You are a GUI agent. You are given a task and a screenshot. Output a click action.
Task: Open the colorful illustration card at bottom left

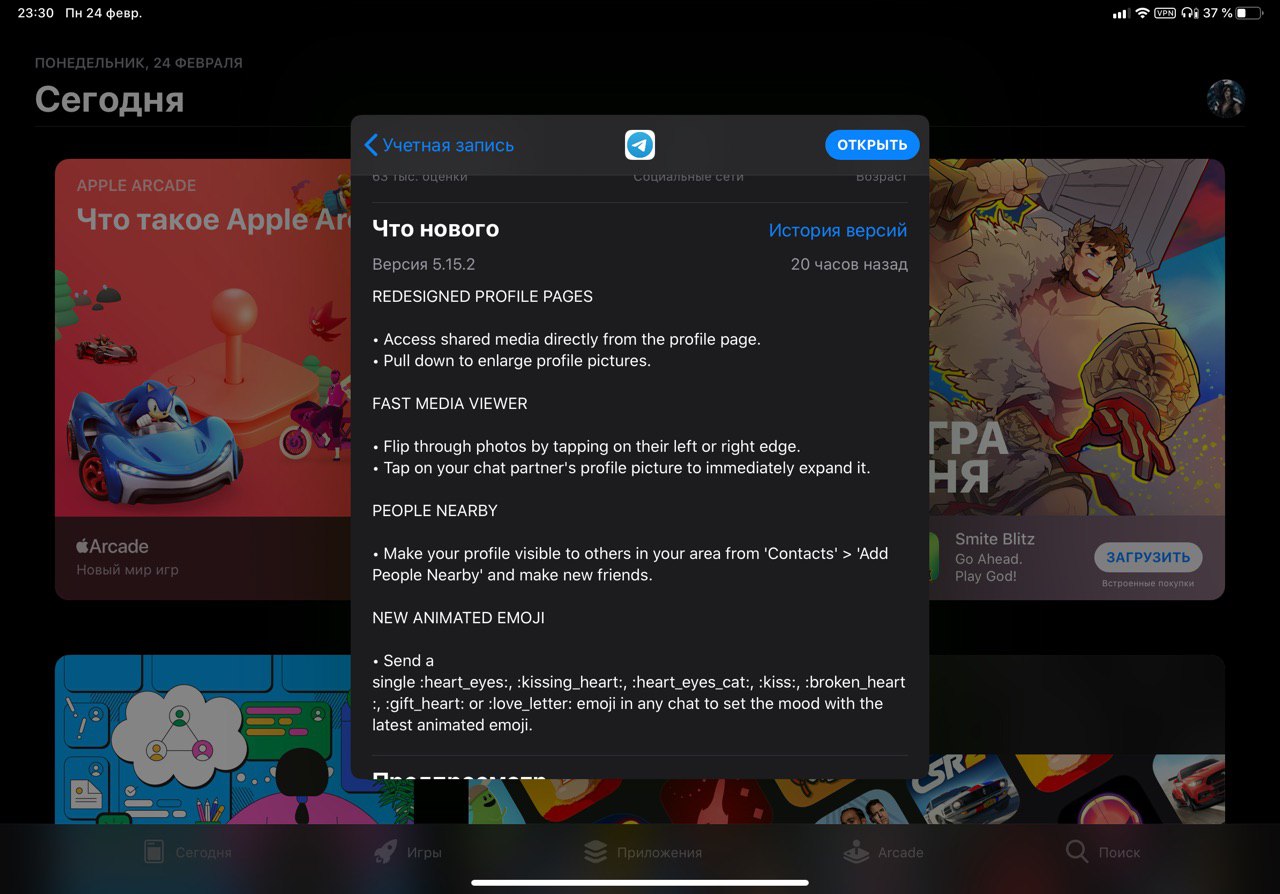(235, 739)
